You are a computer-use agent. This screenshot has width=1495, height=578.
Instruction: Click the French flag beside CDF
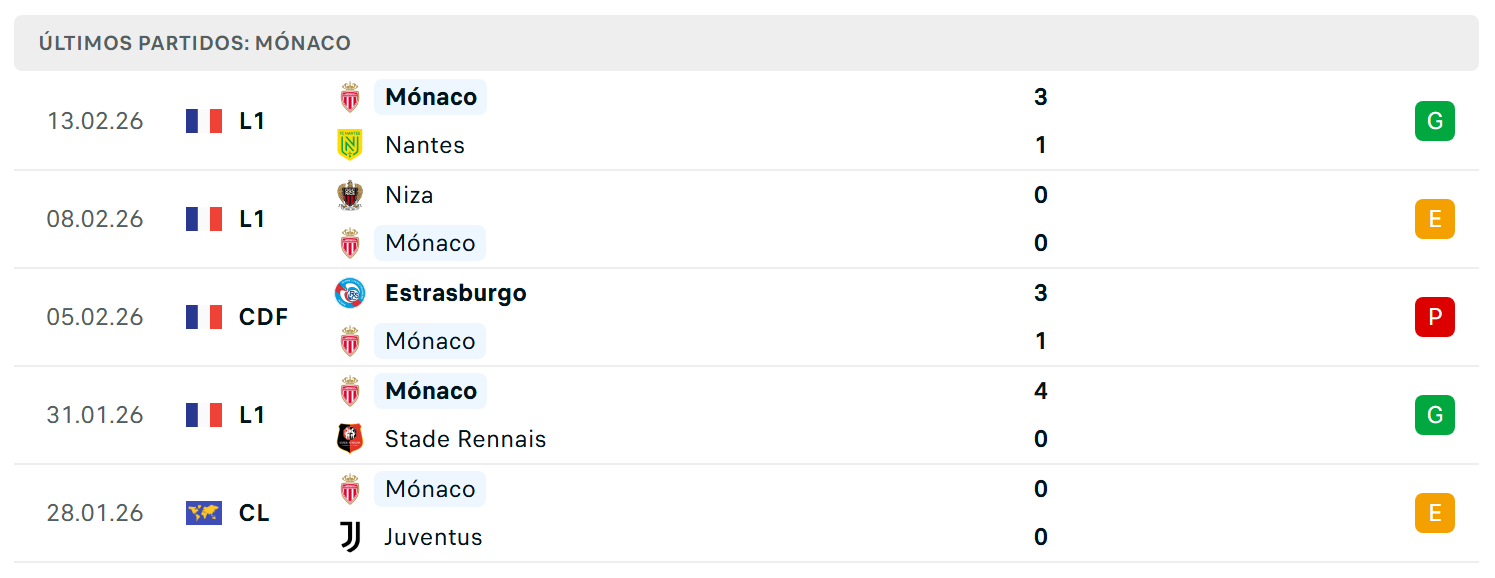click(x=204, y=317)
